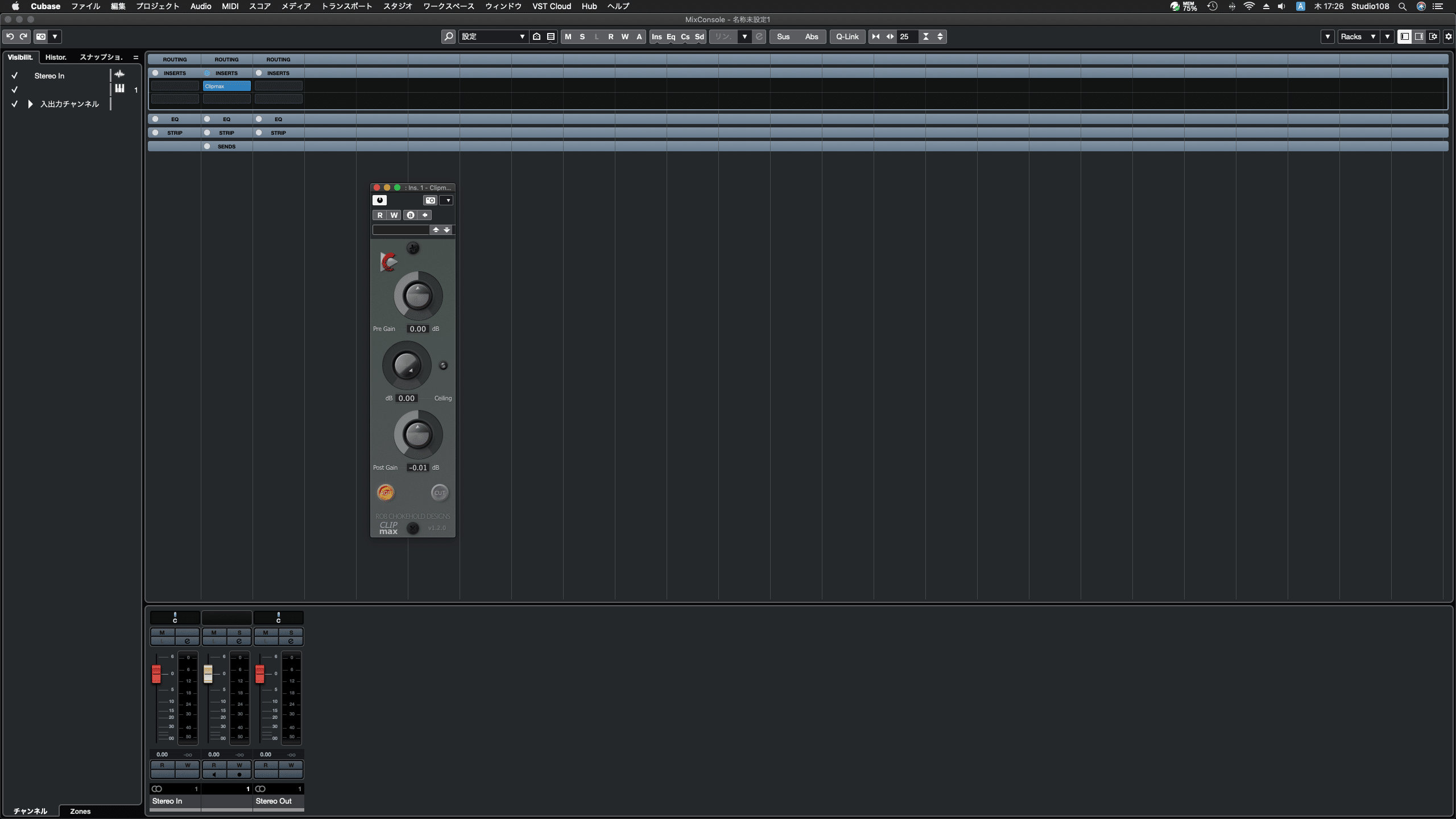Uncheck Stereo In visibility checkmark
The width and height of the screenshot is (1456, 819).
(15, 76)
